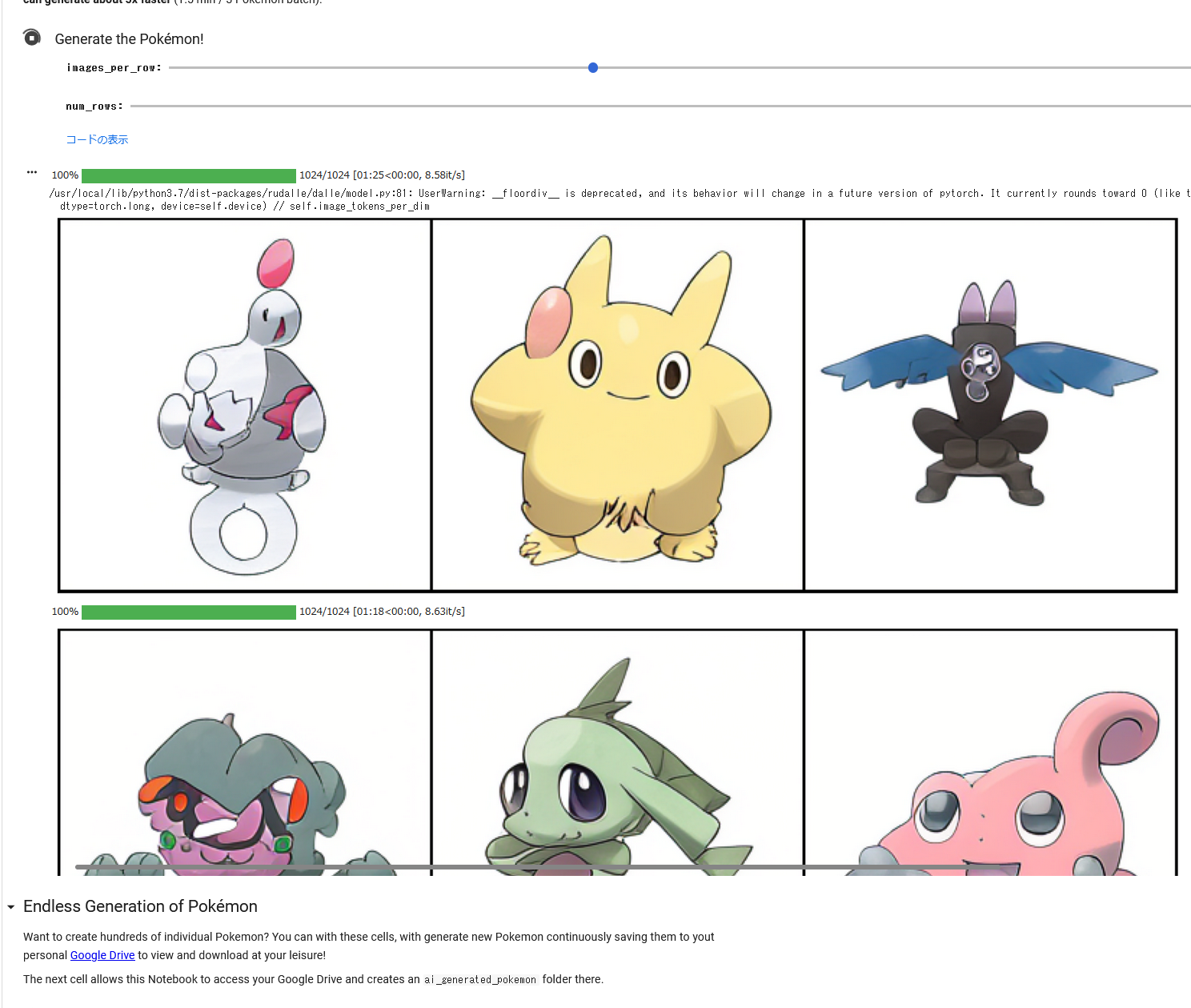1191x1008 pixels.
Task: Click the images_per_row slider handle
Action: click(593, 68)
